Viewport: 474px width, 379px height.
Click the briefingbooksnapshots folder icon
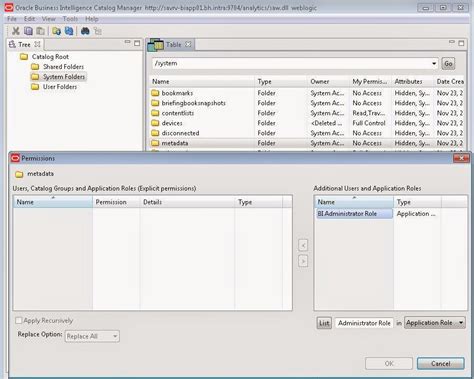click(155, 103)
